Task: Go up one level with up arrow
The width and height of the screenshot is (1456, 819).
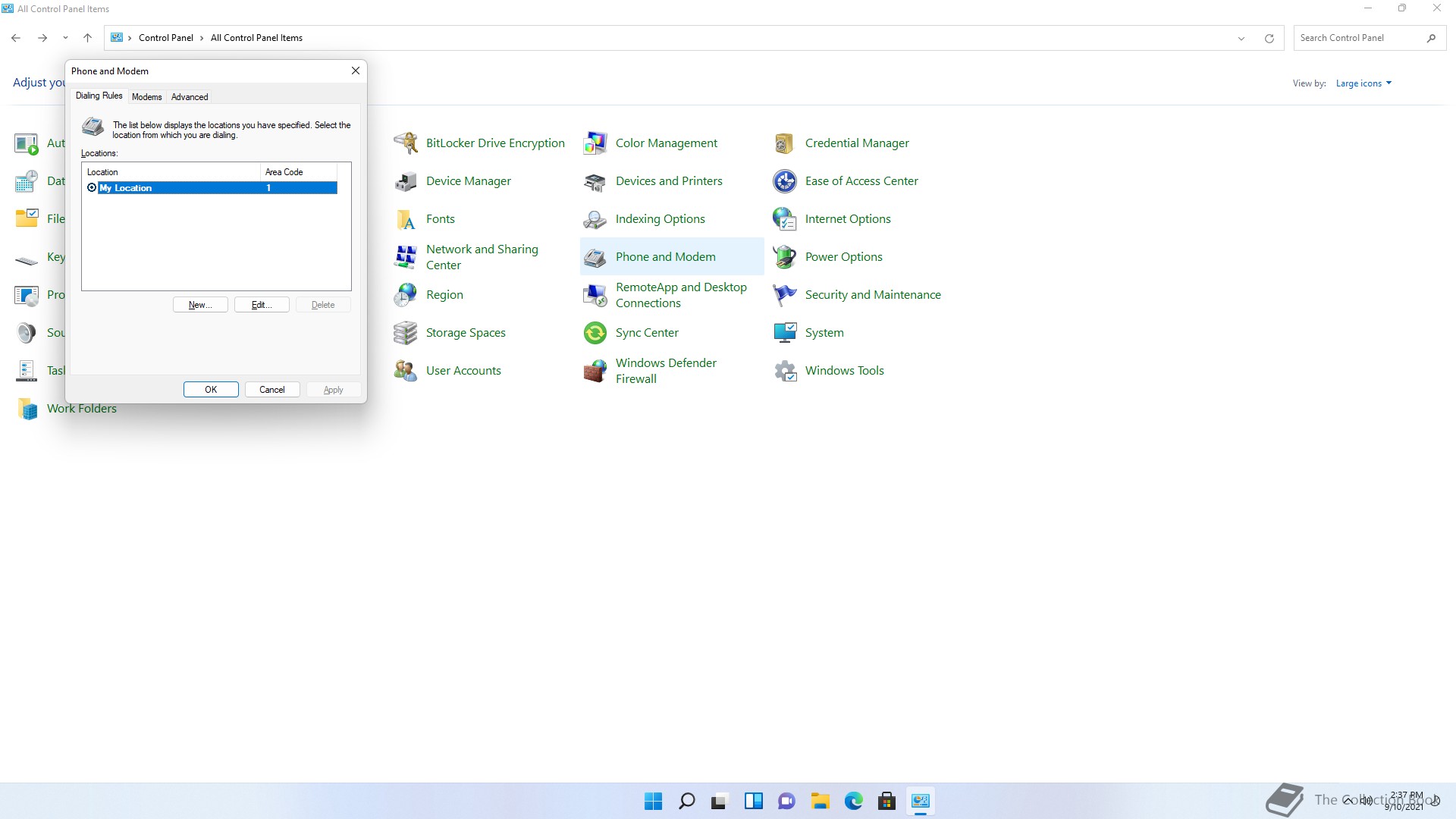Action: (87, 38)
